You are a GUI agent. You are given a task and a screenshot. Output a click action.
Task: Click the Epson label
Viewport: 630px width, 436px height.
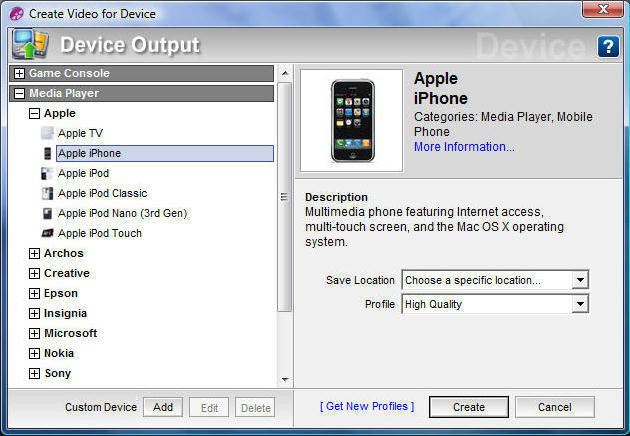pos(61,293)
